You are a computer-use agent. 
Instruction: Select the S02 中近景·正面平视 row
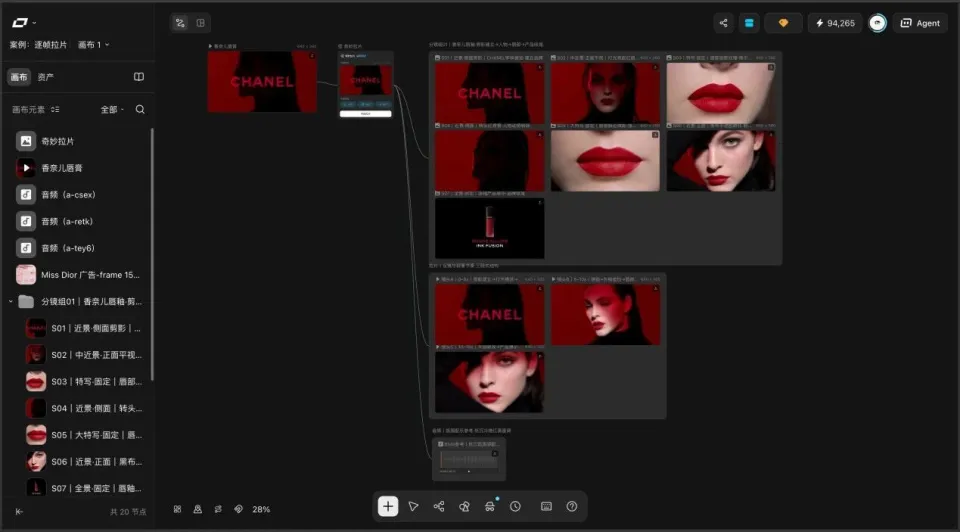tap(84, 355)
